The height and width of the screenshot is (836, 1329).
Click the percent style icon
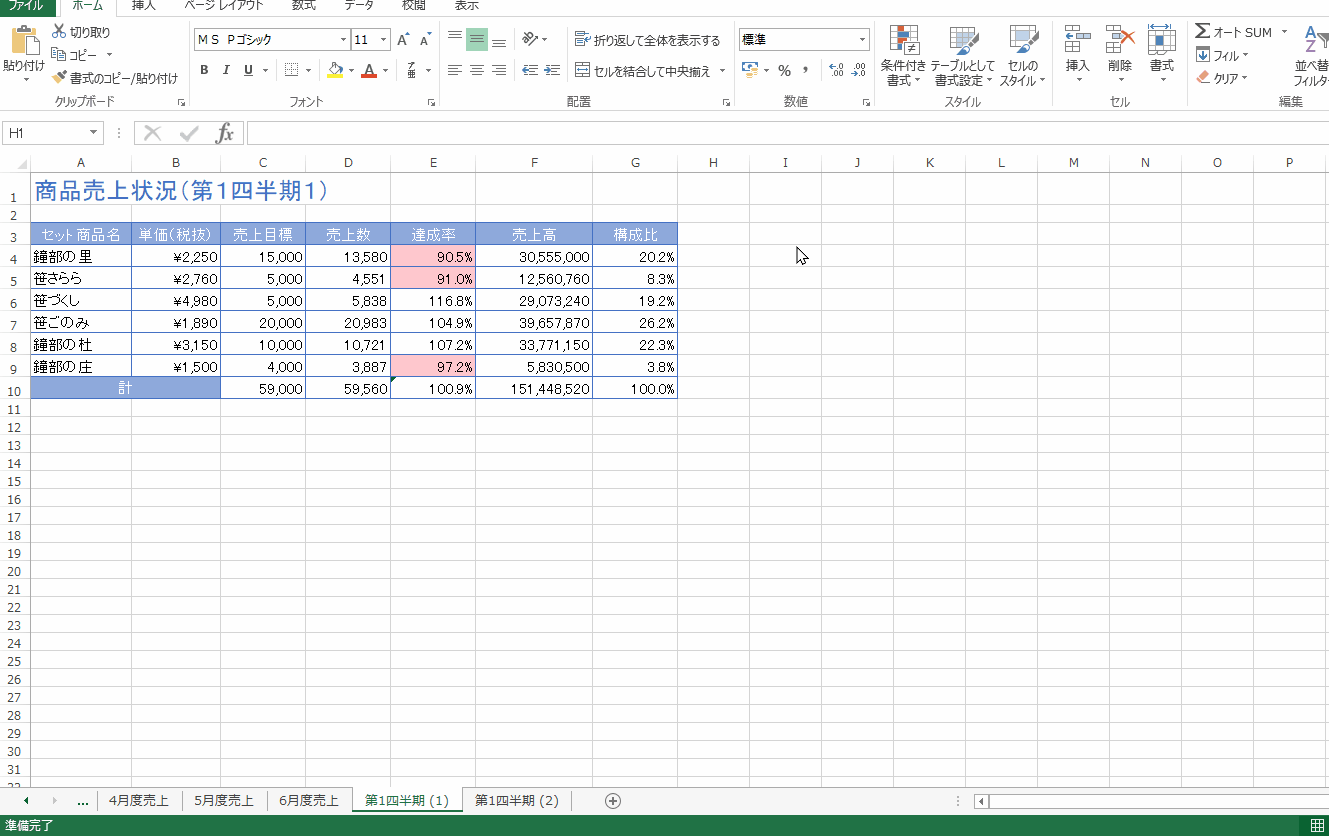(x=784, y=70)
